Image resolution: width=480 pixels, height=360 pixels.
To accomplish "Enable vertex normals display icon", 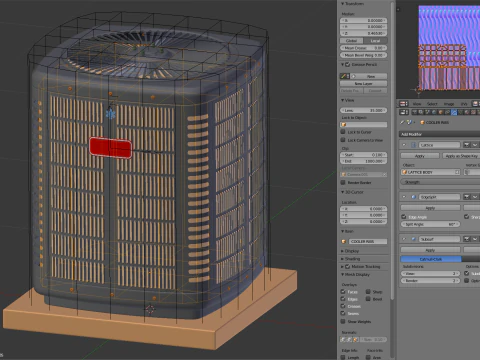I will (343, 340).
